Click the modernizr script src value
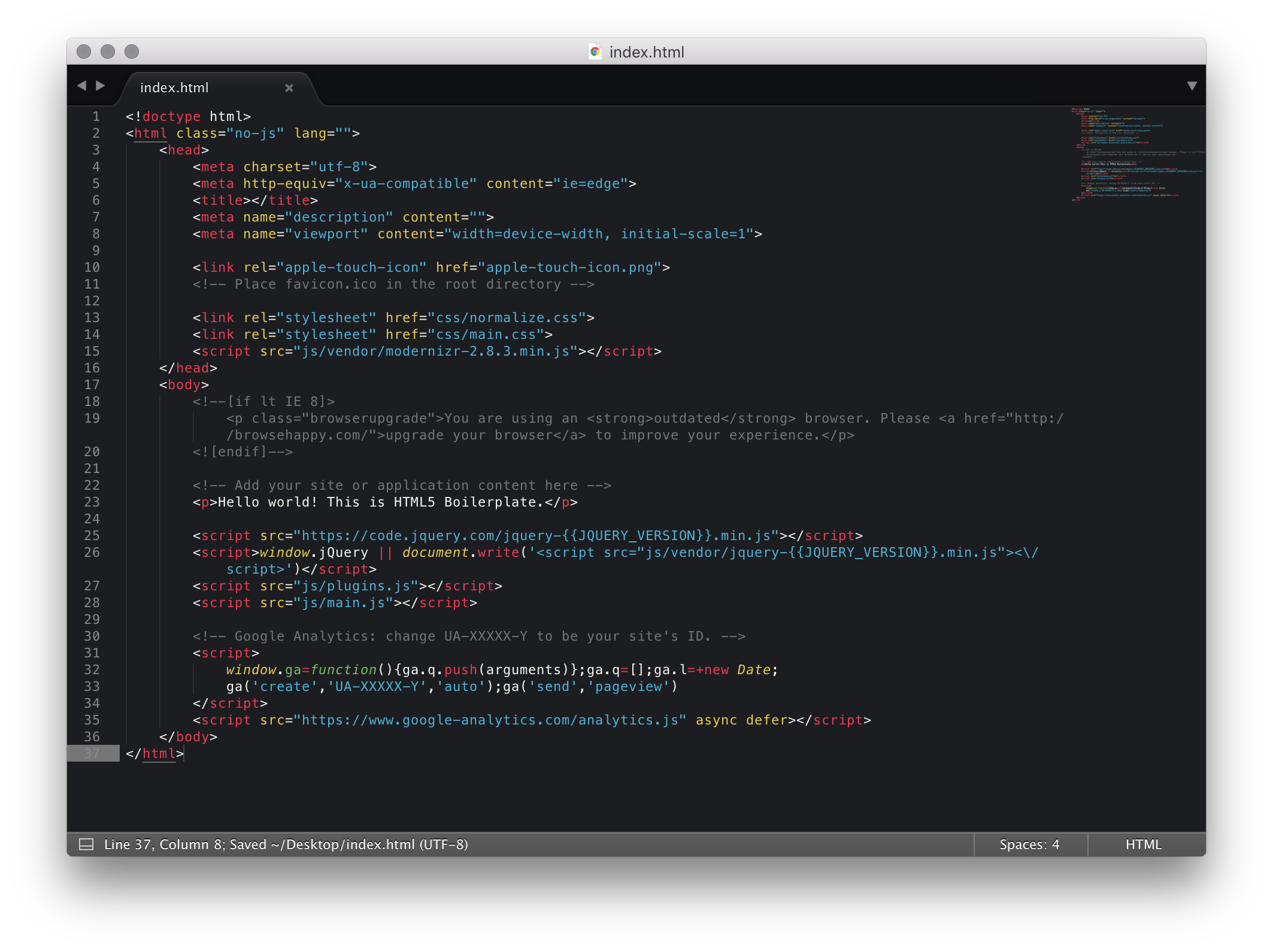Viewport: 1273px width, 952px height. pyautogui.click(x=435, y=351)
